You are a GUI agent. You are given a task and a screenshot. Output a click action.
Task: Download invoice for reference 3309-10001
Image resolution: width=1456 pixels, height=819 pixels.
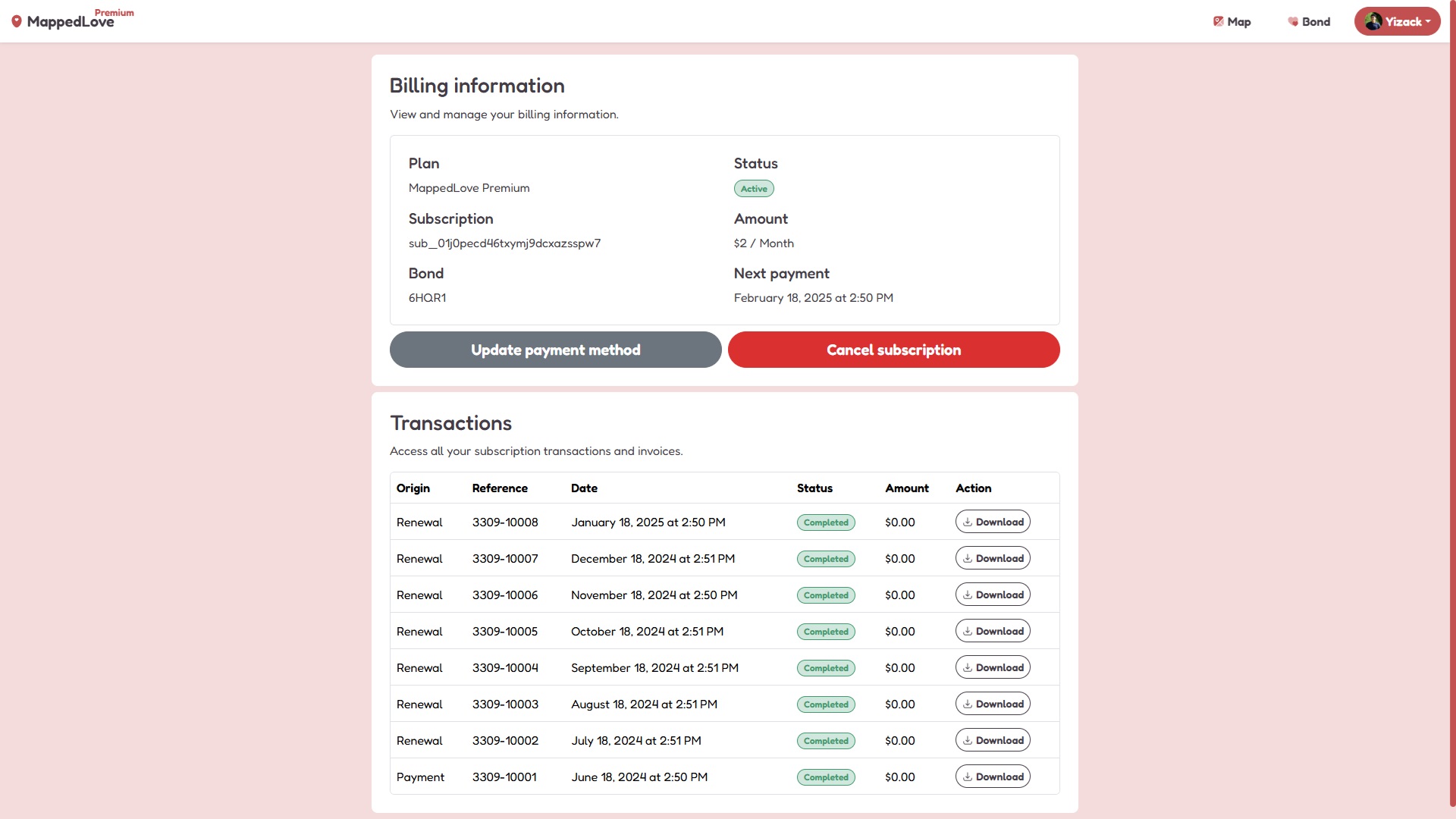click(x=993, y=777)
